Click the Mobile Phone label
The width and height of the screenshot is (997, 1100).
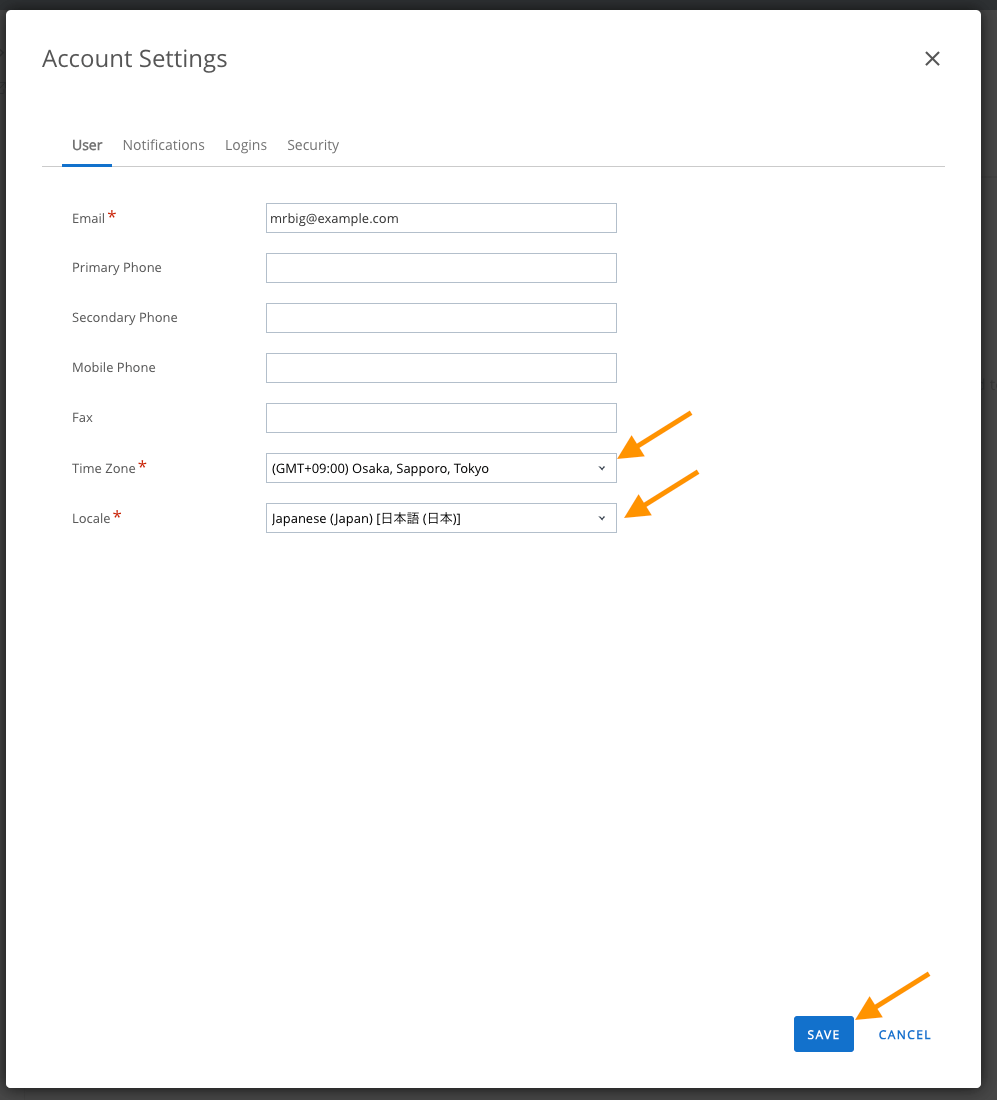[x=114, y=367]
